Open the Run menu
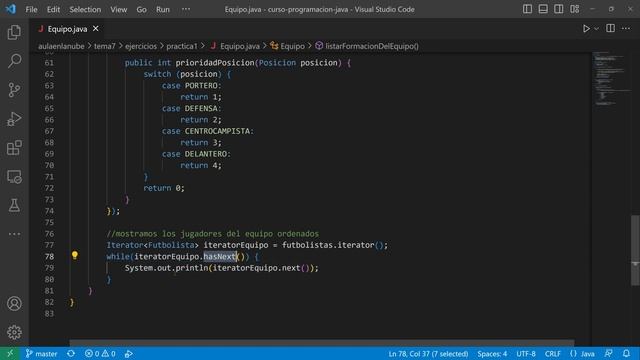 click(162, 9)
